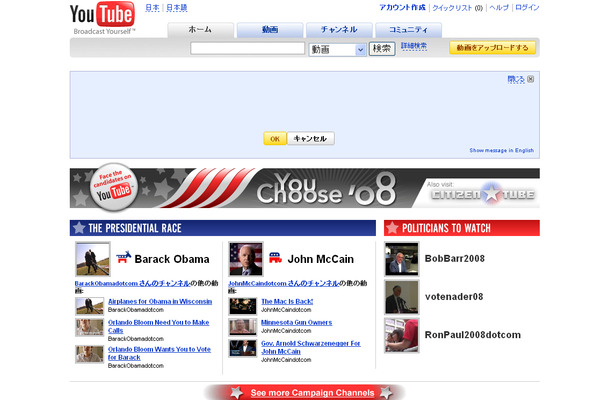Image resolution: width=610 pixels, height=400 pixels.
Task: Click the キャンセル button
Action: pyautogui.click(x=310, y=139)
